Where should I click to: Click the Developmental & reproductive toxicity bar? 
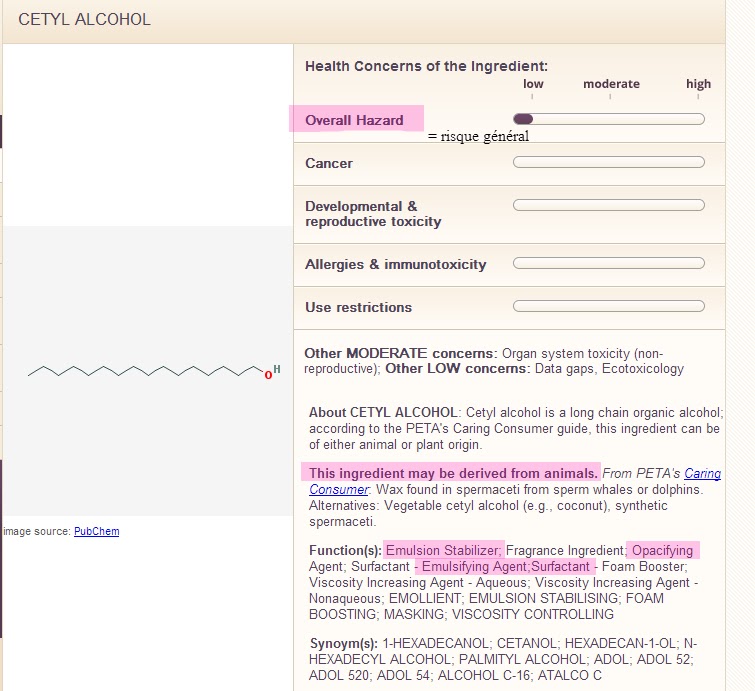(608, 205)
